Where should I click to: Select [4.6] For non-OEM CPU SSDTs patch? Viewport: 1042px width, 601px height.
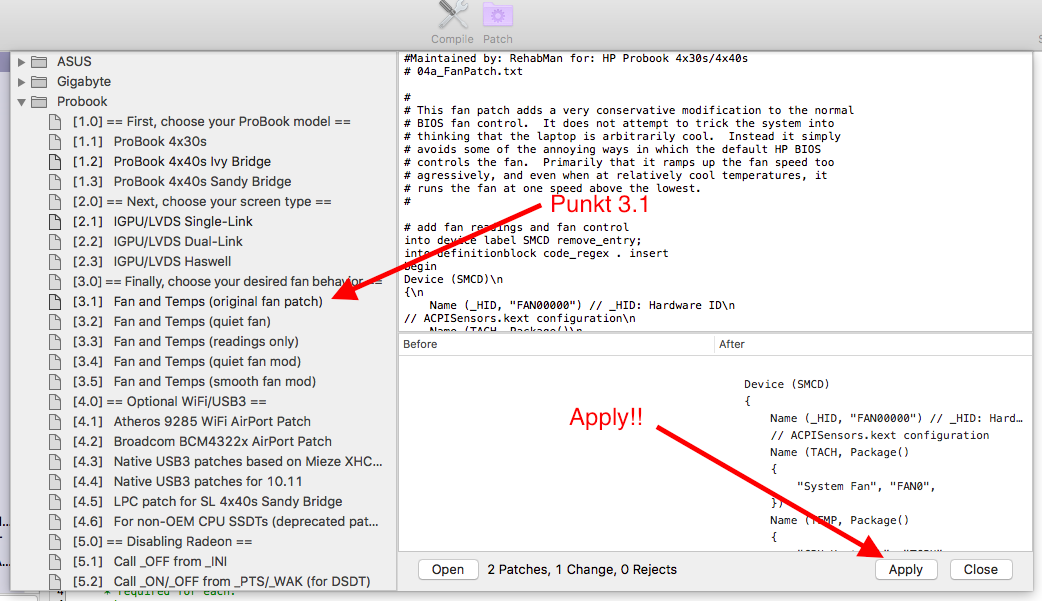point(225,521)
